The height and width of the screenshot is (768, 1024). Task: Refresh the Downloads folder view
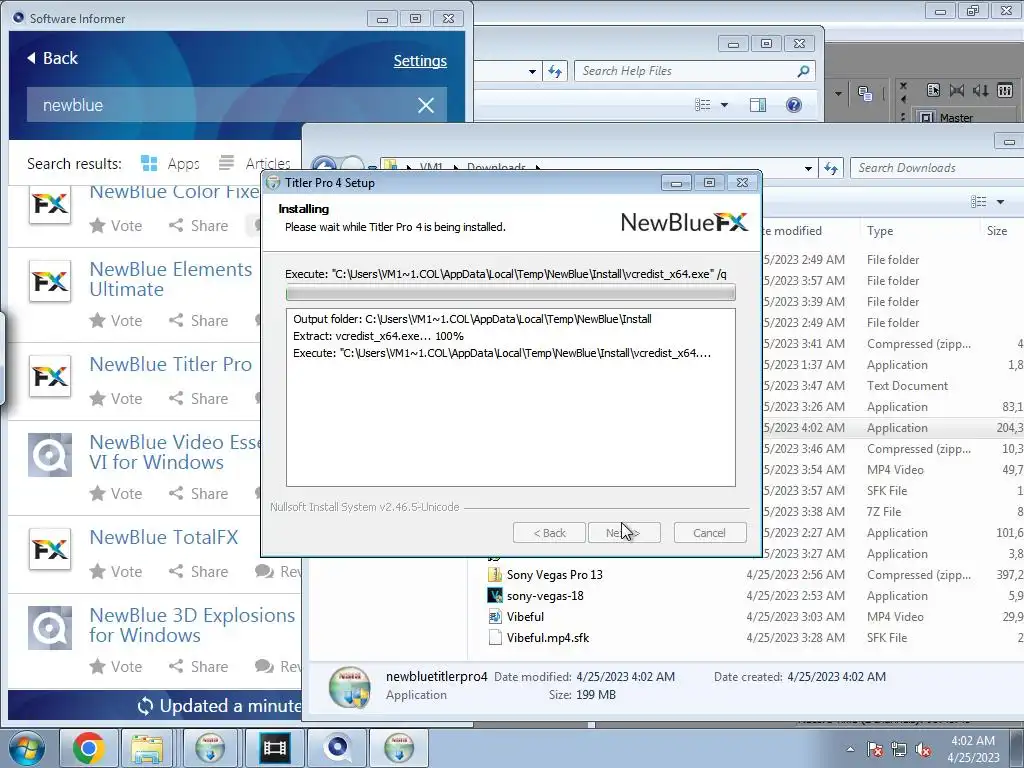click(x=831, y=168)
